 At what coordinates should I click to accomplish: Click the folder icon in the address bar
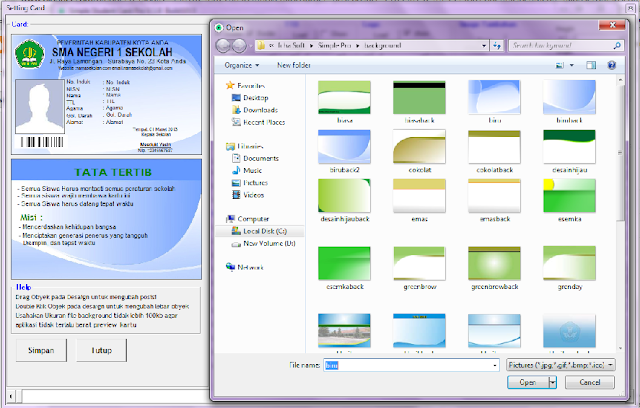(261, 45)
